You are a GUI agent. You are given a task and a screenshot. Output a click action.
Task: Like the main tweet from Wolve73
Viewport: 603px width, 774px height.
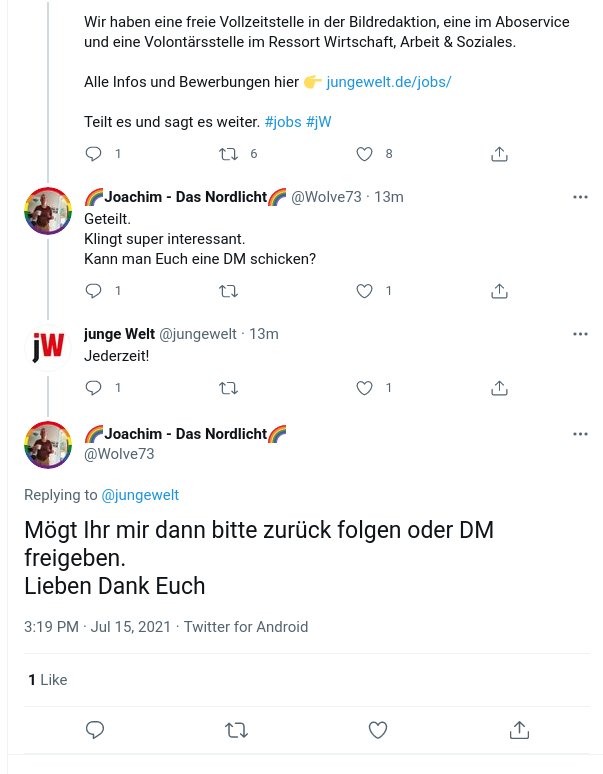point(378,730)
